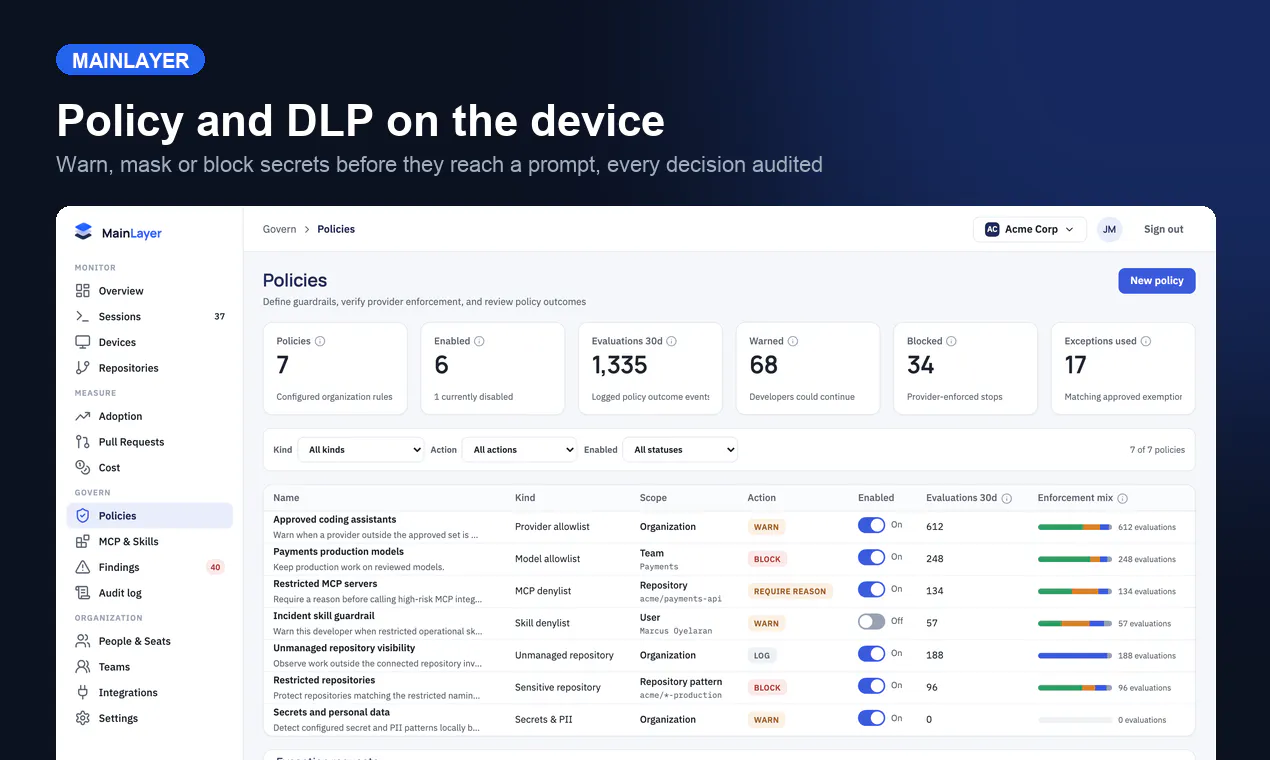Click the acme/payments-api scope text

point(680,599)
